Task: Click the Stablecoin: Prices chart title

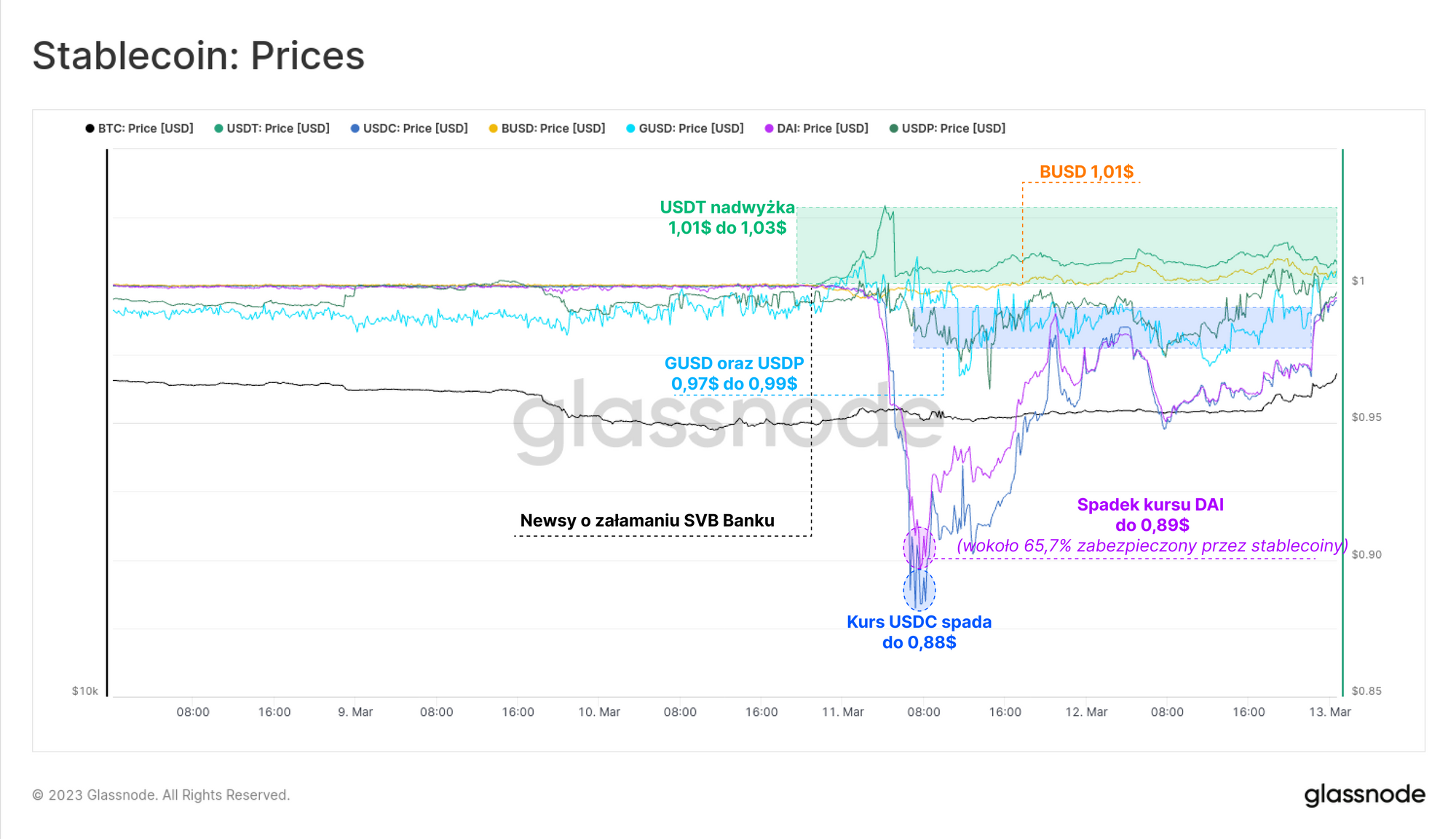Action: pyautogui.click(x=199, y=55)
